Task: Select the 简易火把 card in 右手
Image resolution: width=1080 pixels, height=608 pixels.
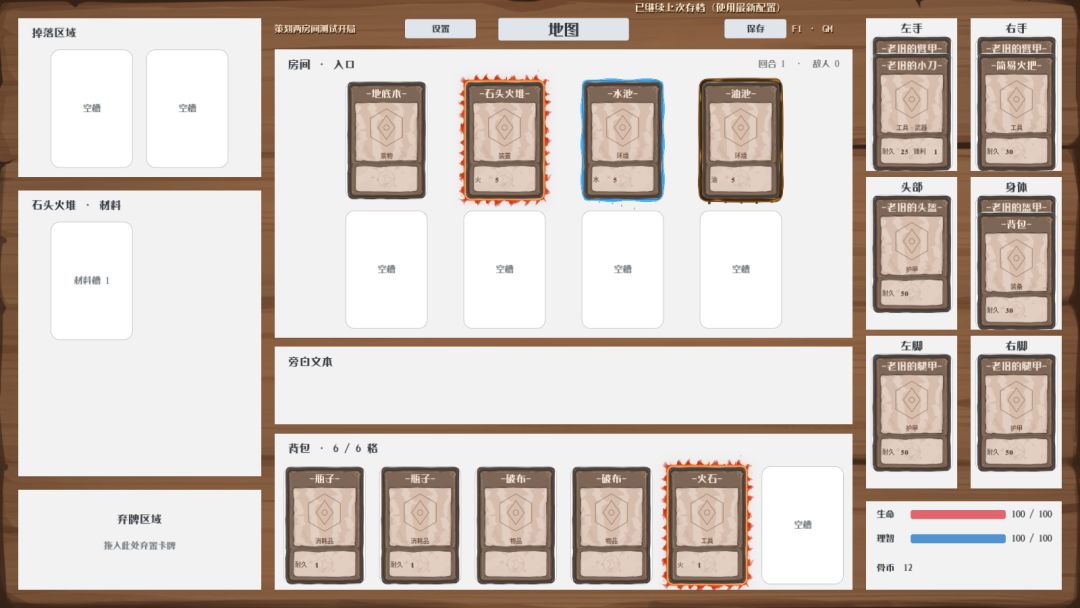Action: tap(1016, 114)
